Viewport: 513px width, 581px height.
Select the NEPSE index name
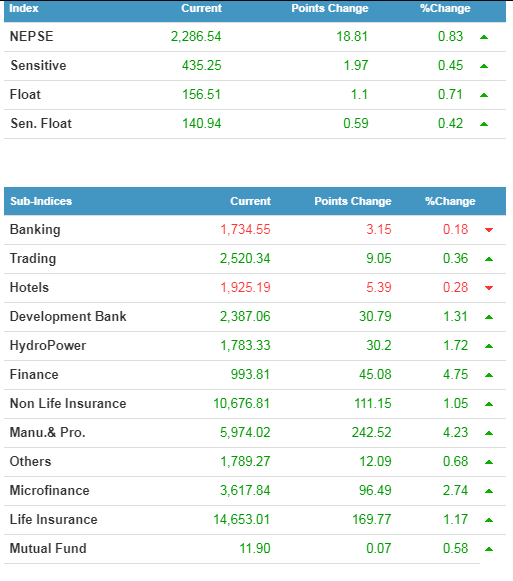32,36
